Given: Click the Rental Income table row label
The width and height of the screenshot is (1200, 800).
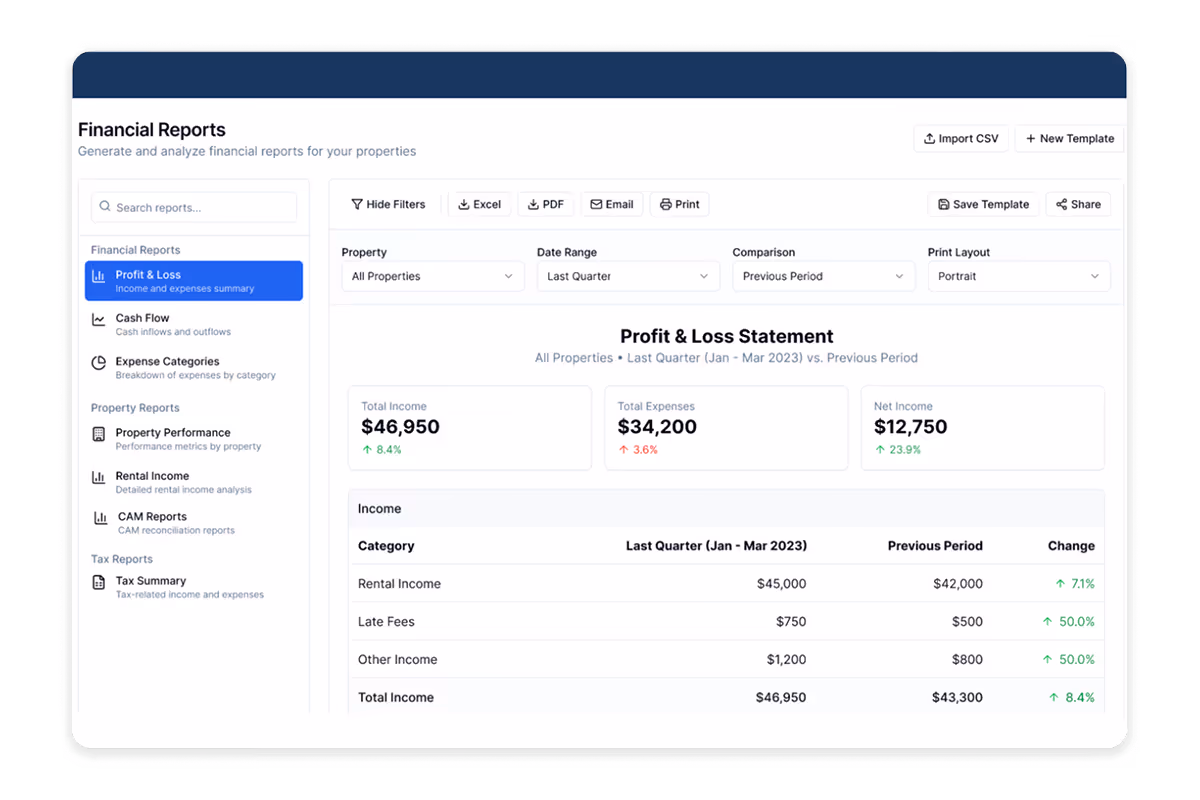Looking at the screenshot, I should coord(399,583).
